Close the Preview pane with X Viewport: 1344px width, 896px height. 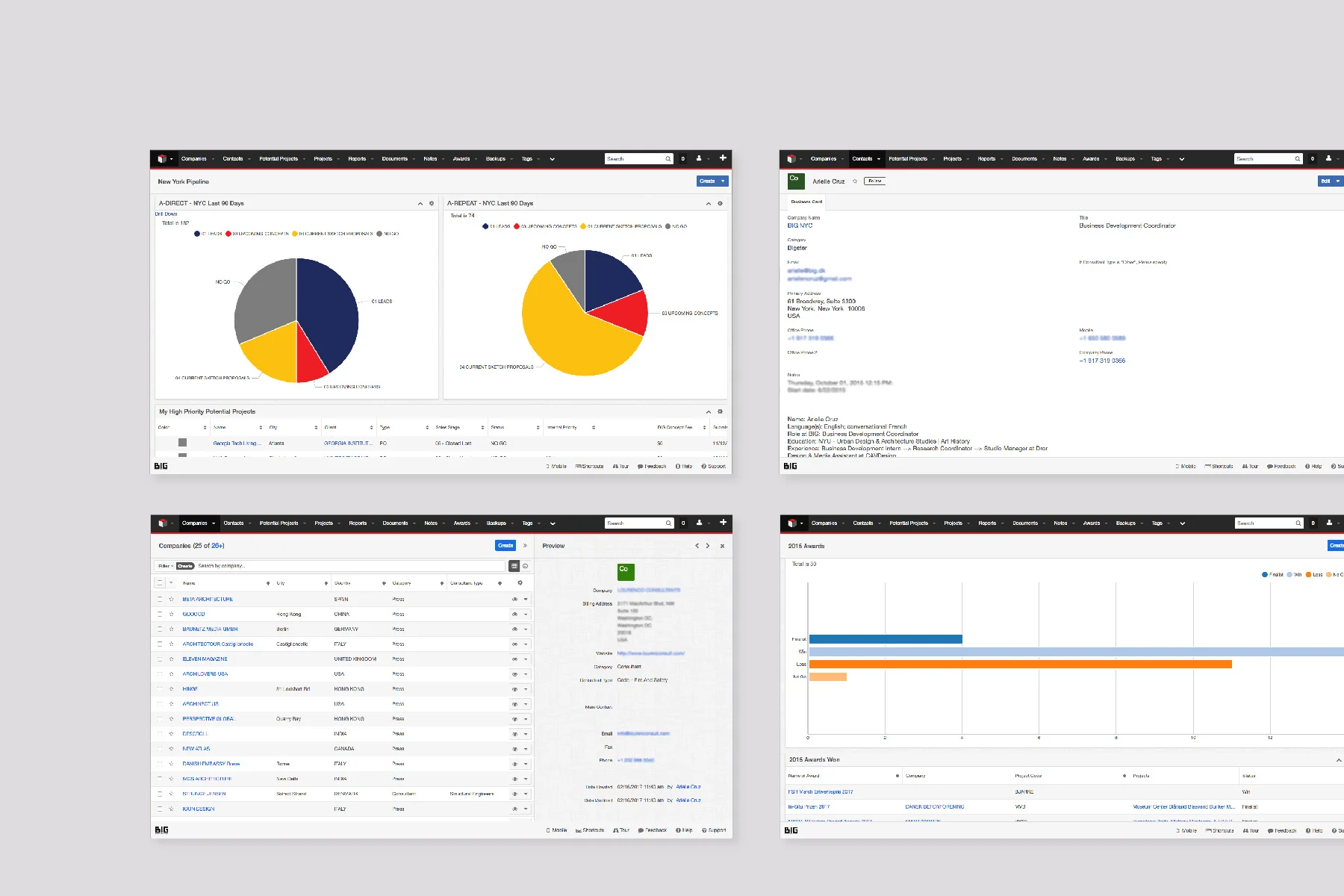(x=722, y=546)
